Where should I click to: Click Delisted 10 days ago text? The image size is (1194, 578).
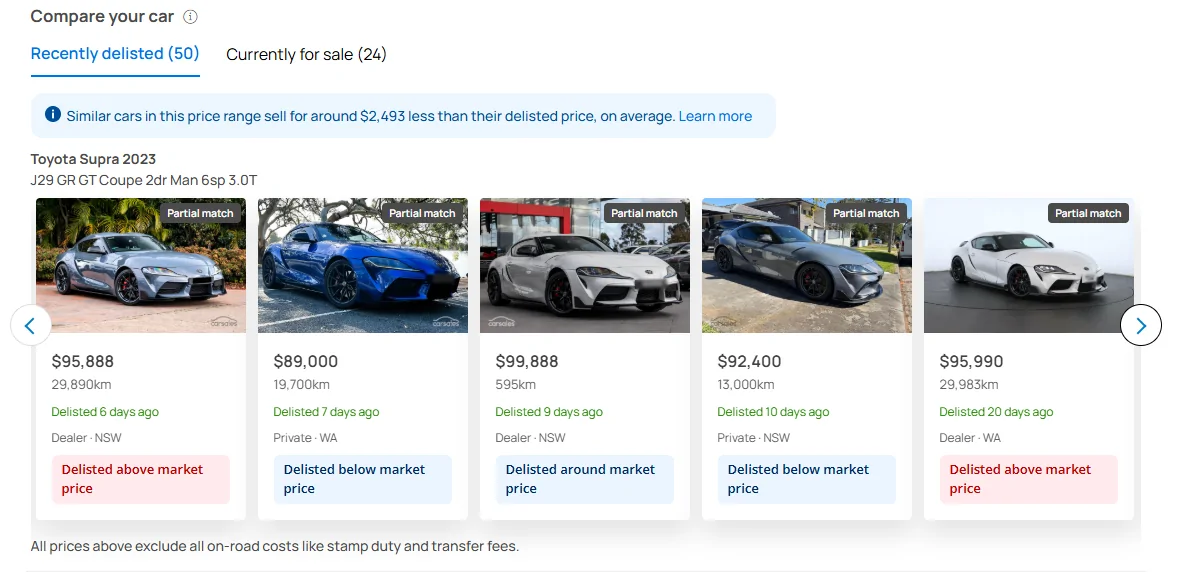(x=773, y=412)
